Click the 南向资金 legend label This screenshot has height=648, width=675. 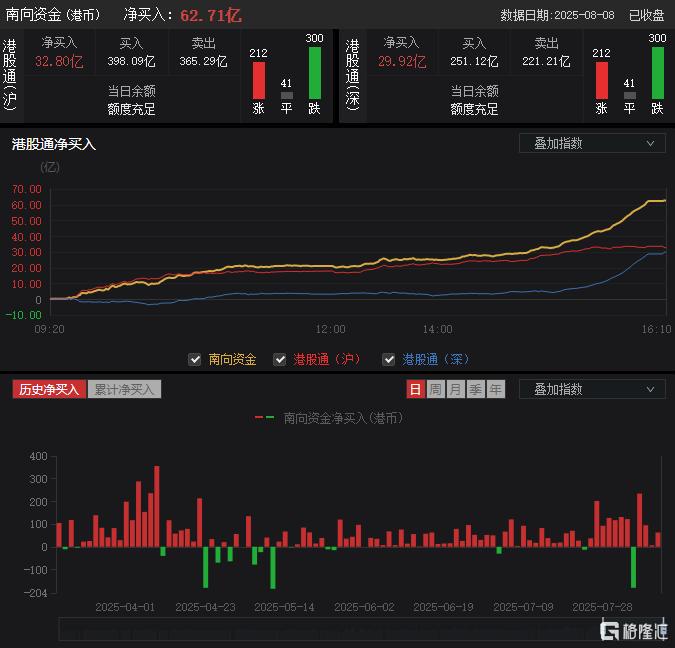[x=232, y=359]
